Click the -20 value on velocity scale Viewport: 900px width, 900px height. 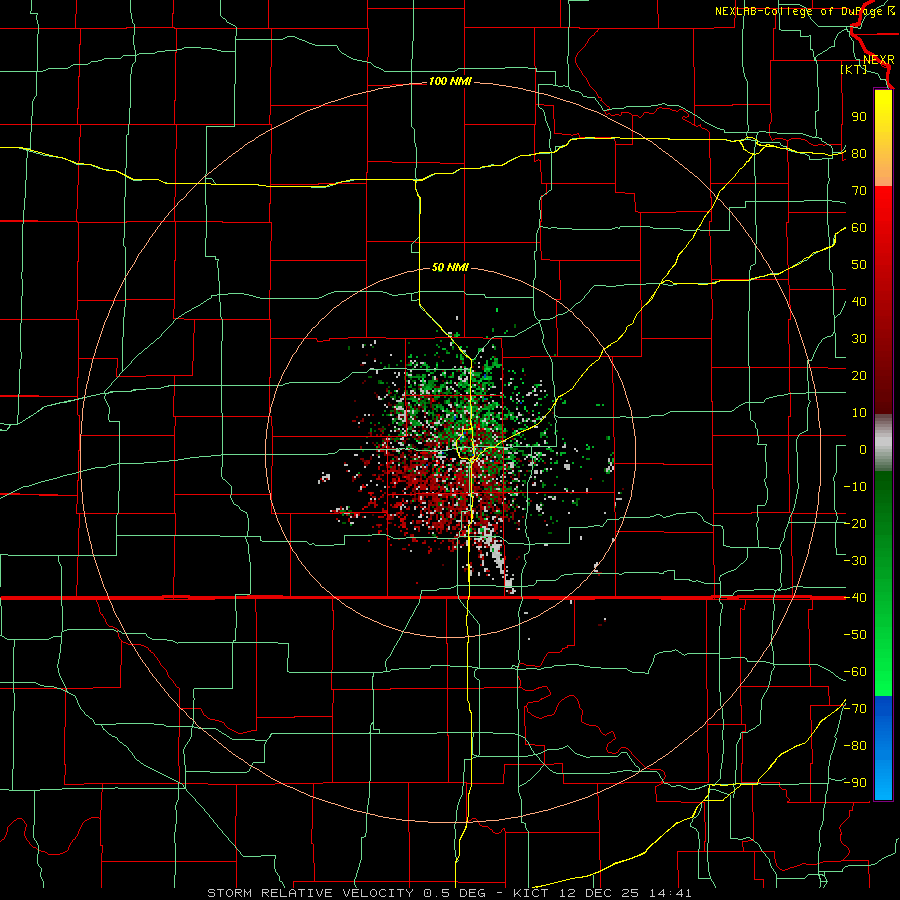point(855,523)
